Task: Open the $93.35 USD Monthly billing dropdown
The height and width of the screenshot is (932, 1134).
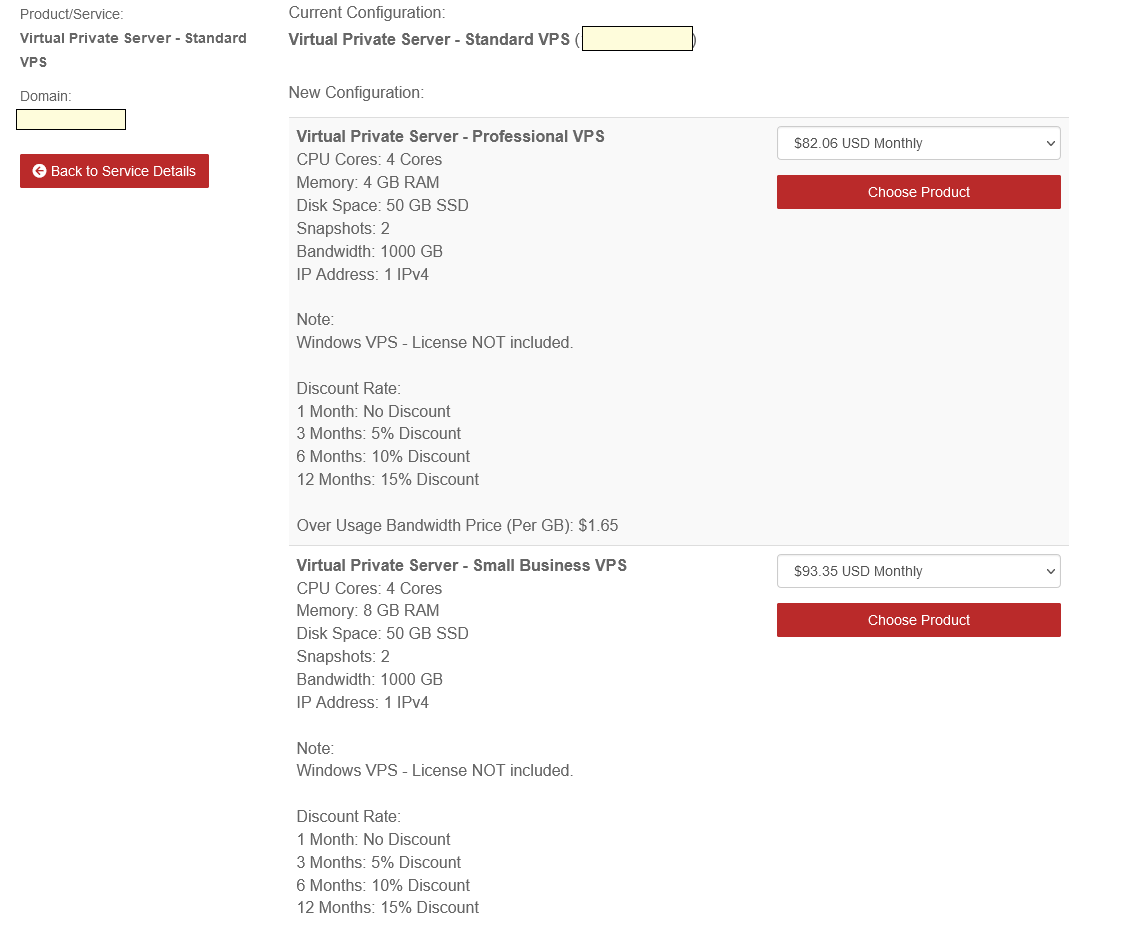Action: 918,571
